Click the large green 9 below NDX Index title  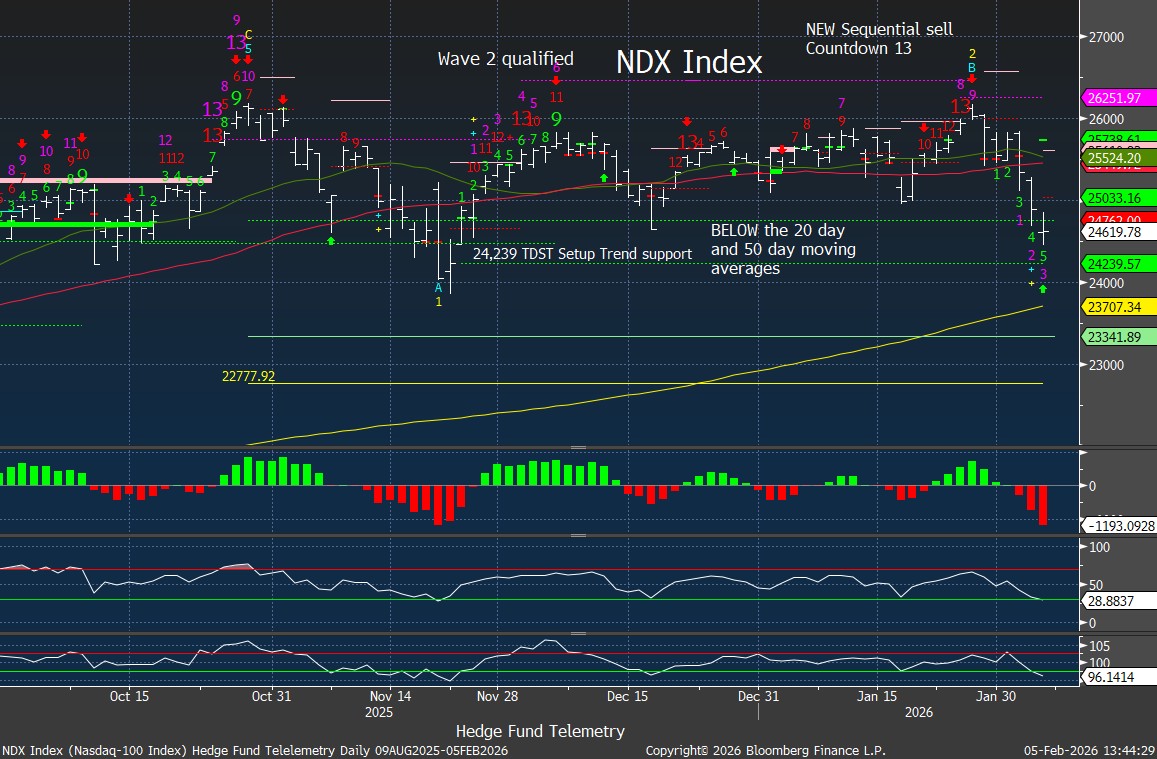click(555, 119)
